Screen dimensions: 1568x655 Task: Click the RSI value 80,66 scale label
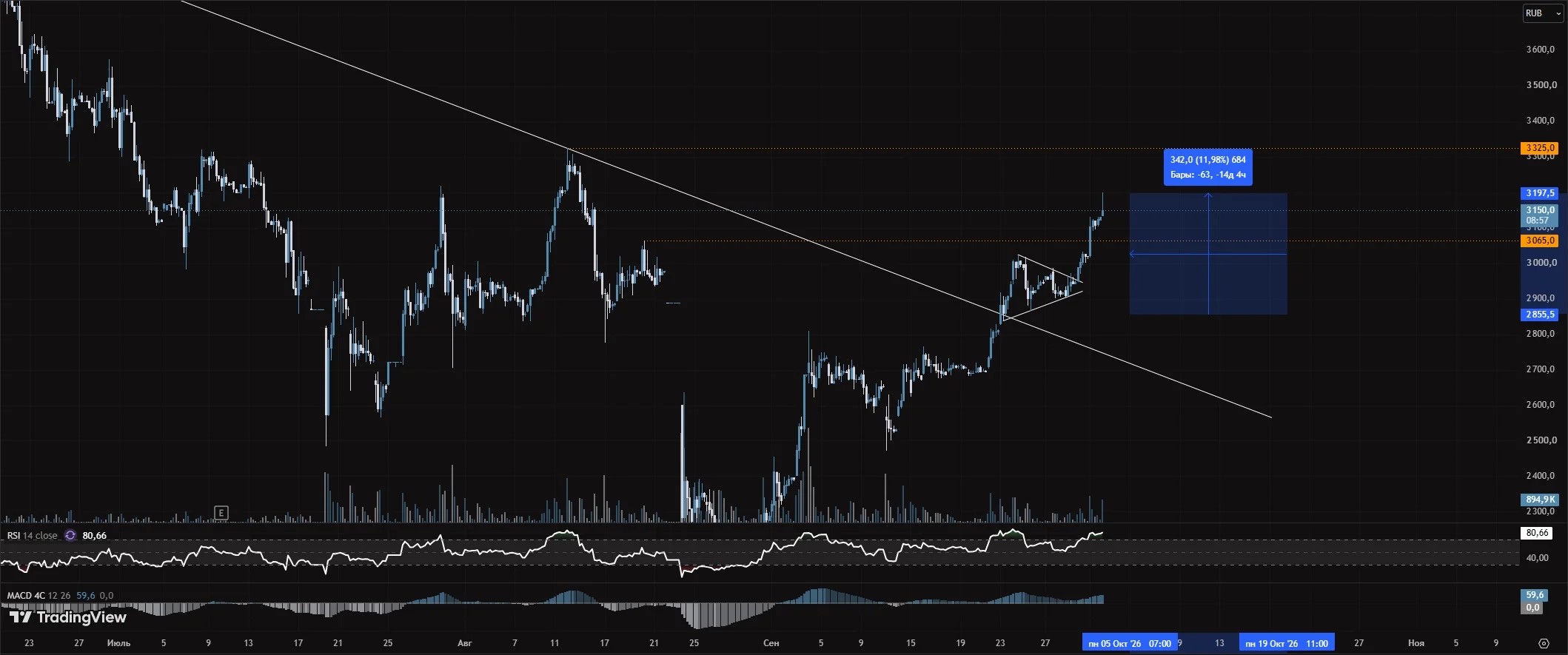1537,533
